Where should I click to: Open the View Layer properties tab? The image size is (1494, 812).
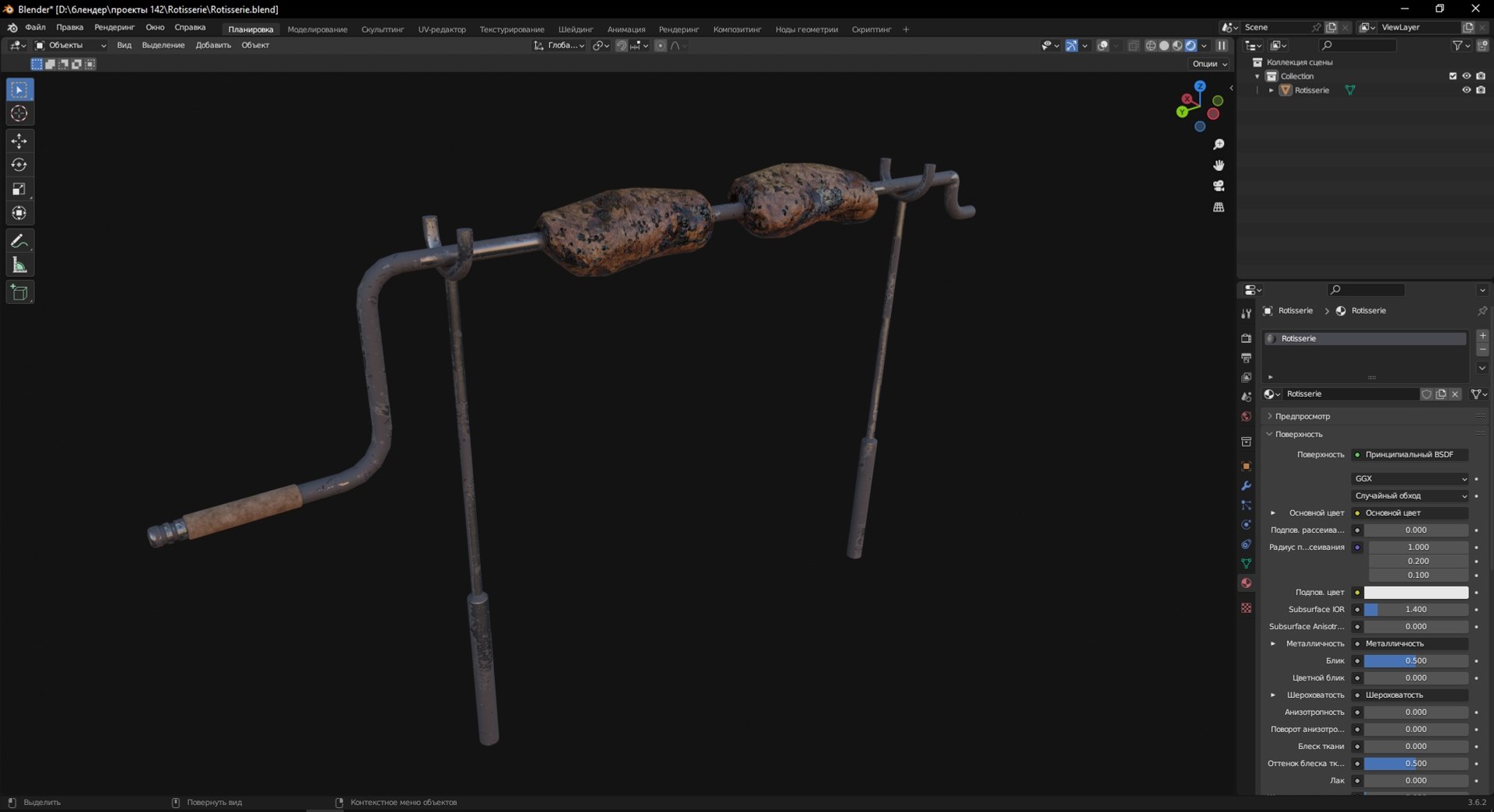(x=1246, y=377)
